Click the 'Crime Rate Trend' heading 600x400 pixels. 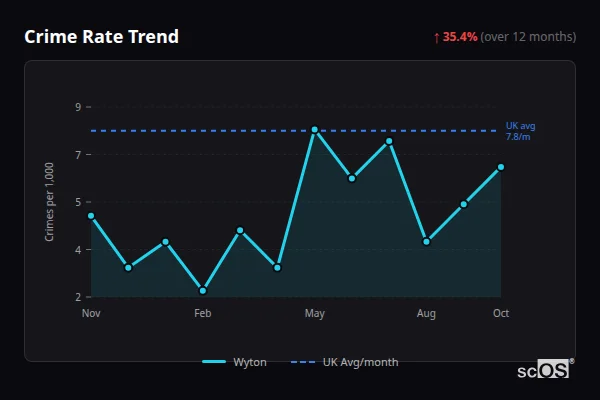[x=101, y=37]
